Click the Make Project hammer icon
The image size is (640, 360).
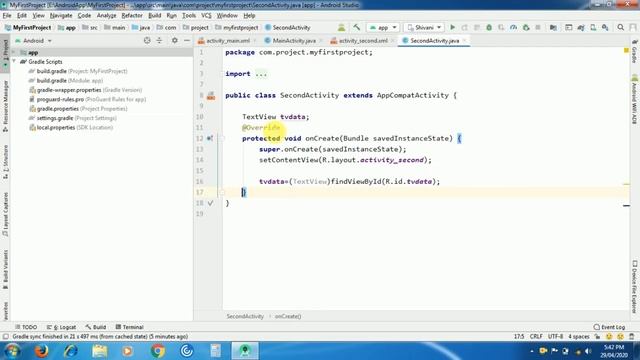pos(356,27)
